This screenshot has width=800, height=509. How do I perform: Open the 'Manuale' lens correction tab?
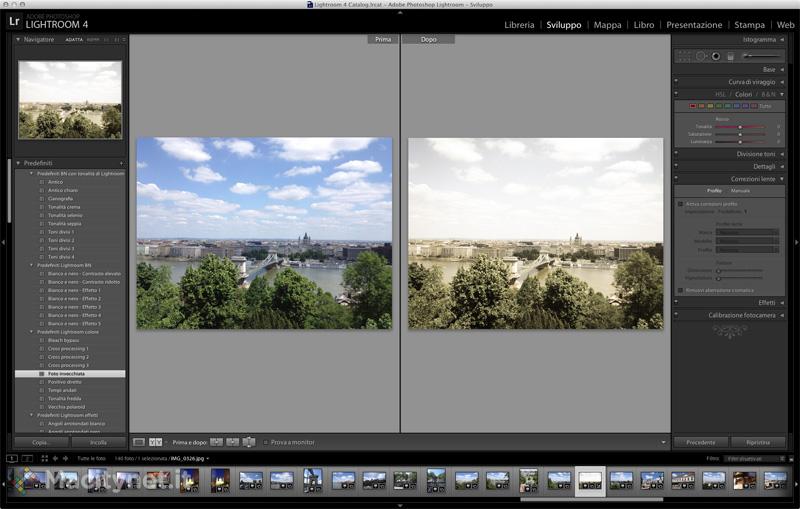[740, 190]
